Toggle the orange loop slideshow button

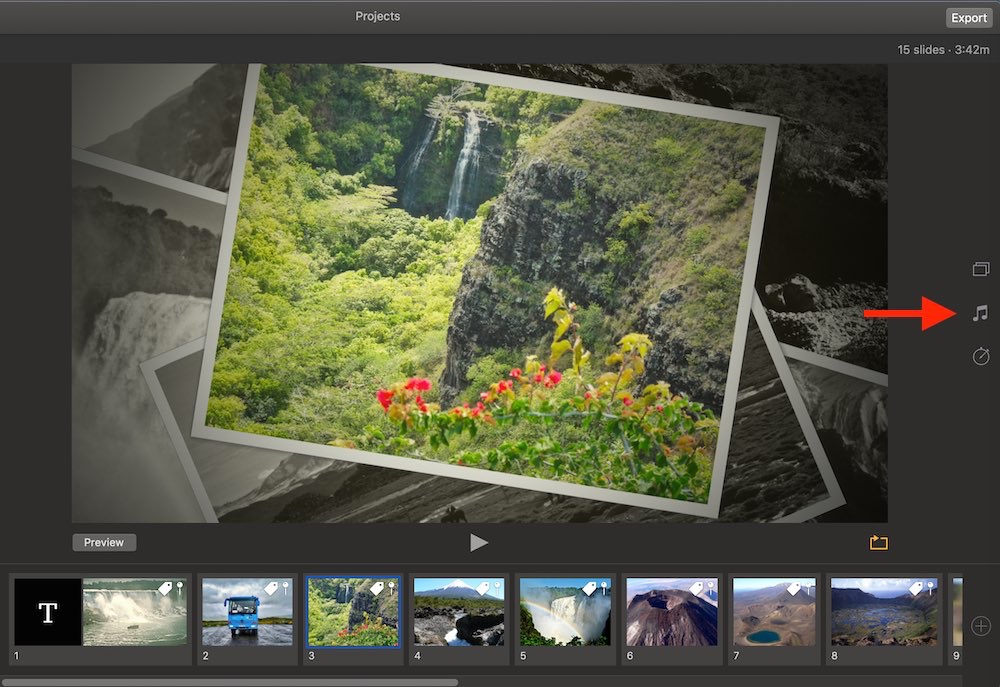click(878, 543)
